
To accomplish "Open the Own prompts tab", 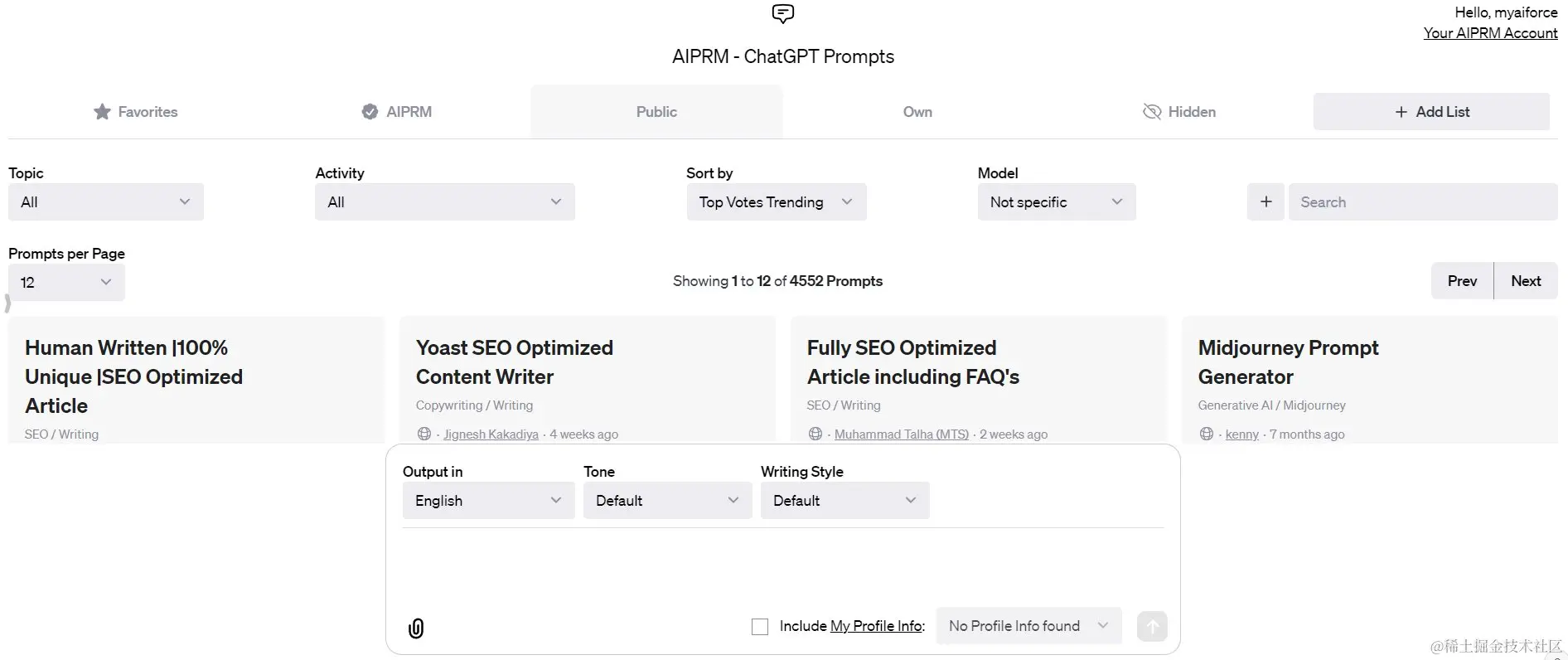I will pos(917,111).
